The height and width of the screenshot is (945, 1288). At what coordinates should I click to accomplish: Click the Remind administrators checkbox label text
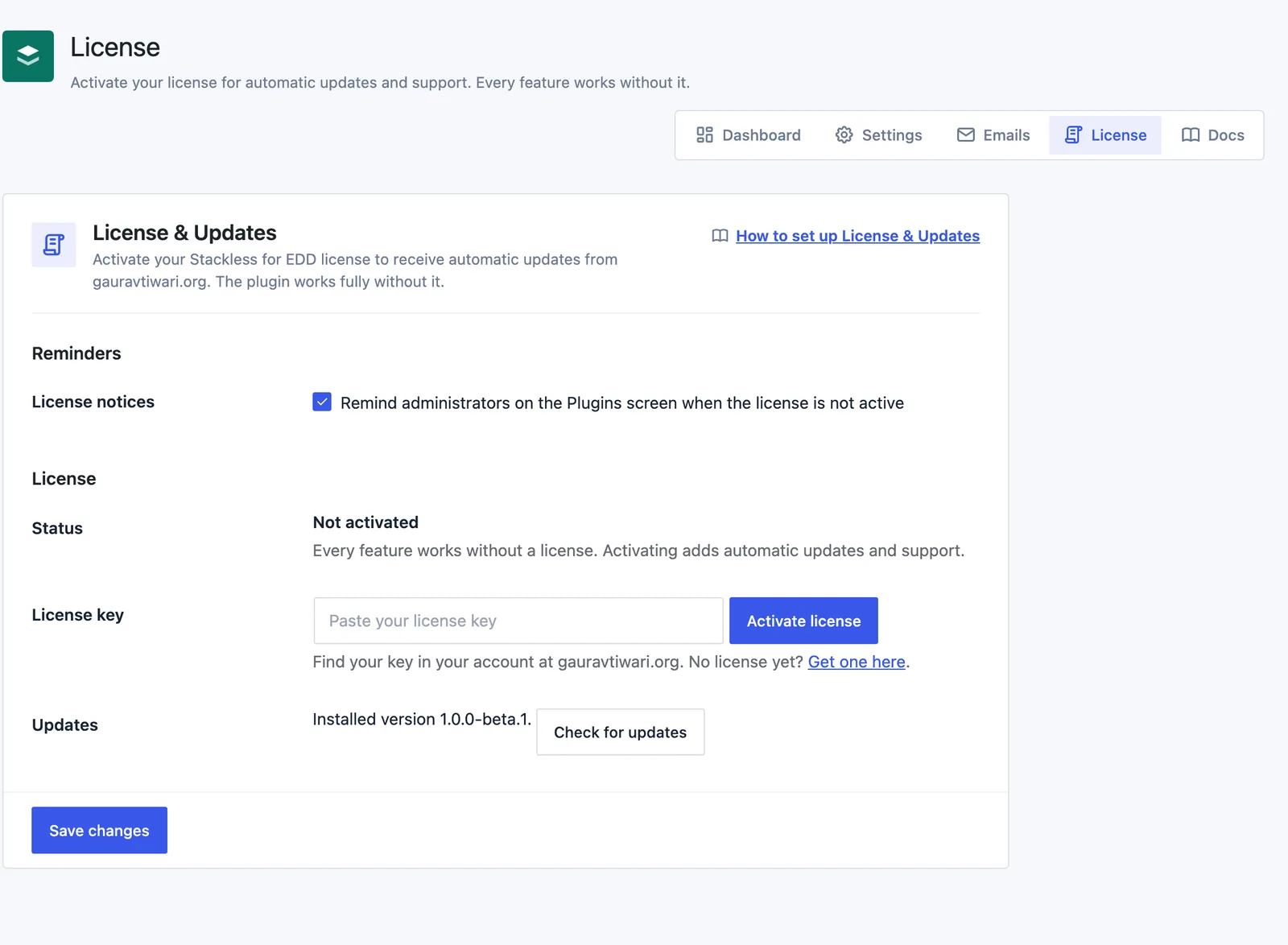pyautogui.click(x=622, y=403)
